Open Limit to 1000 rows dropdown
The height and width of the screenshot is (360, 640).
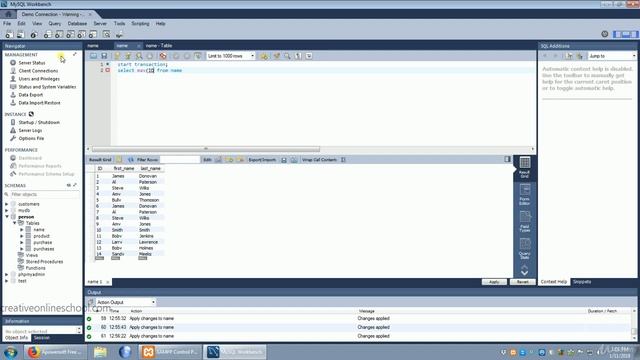coord(231,56)
